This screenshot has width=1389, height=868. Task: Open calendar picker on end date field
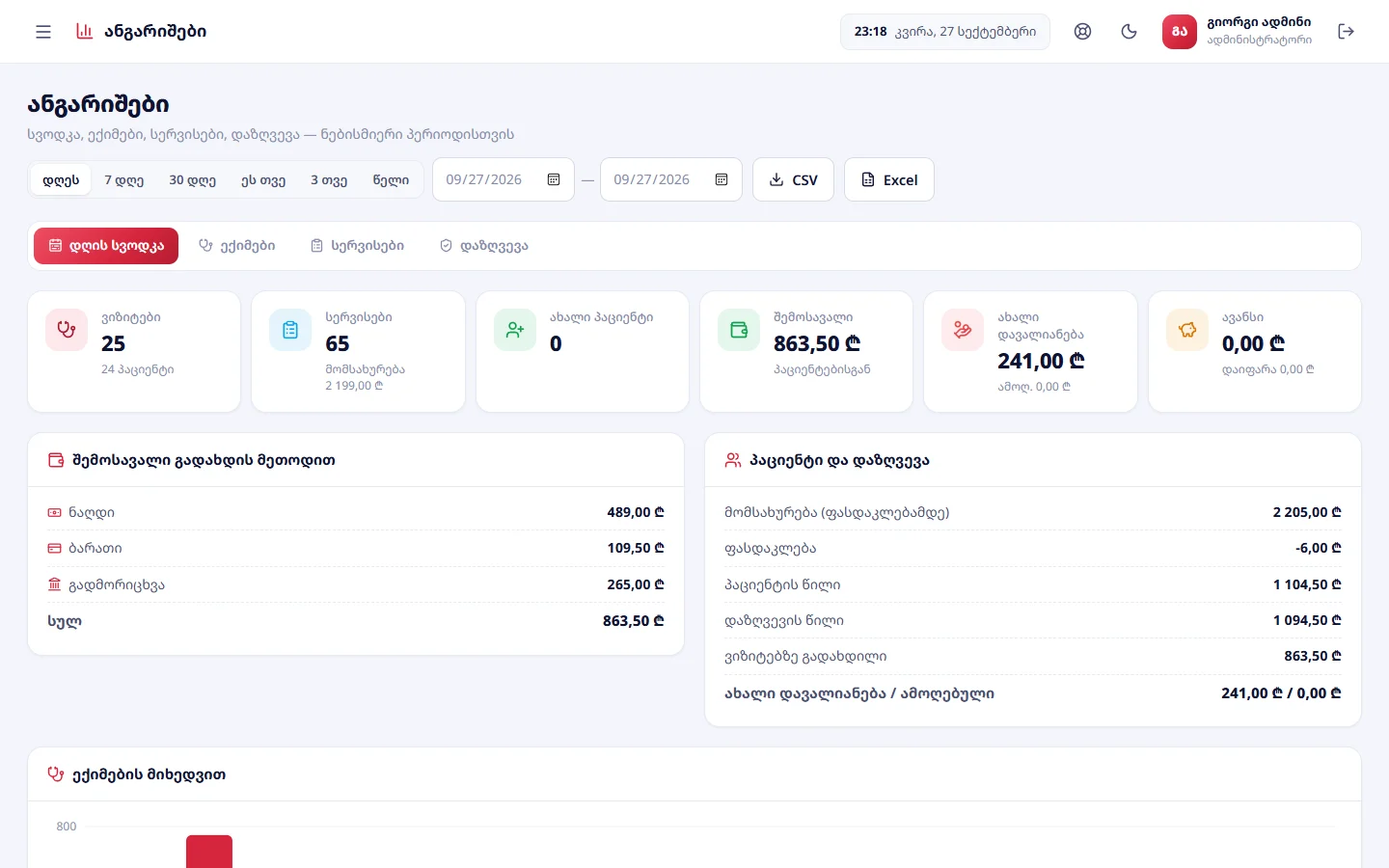[x=722, y=179]
